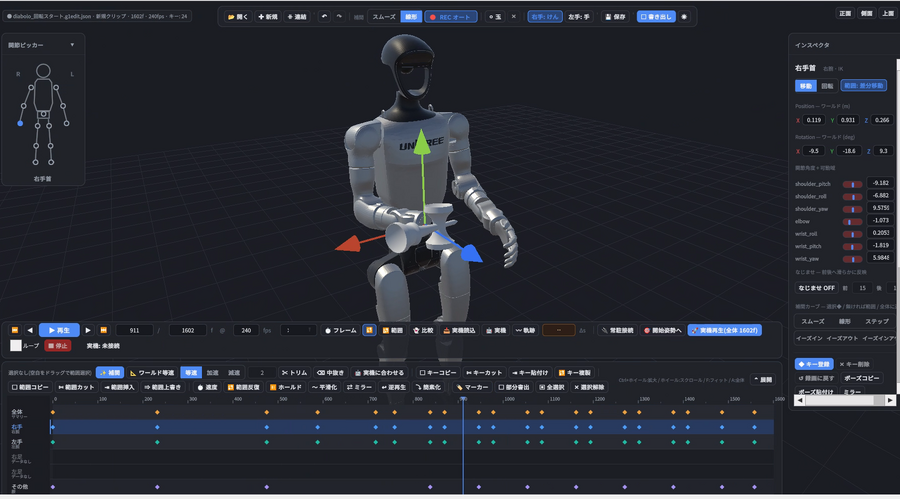
Task: Click 開始姿勢へ go to start pose
Action: (x=662, y=330)
